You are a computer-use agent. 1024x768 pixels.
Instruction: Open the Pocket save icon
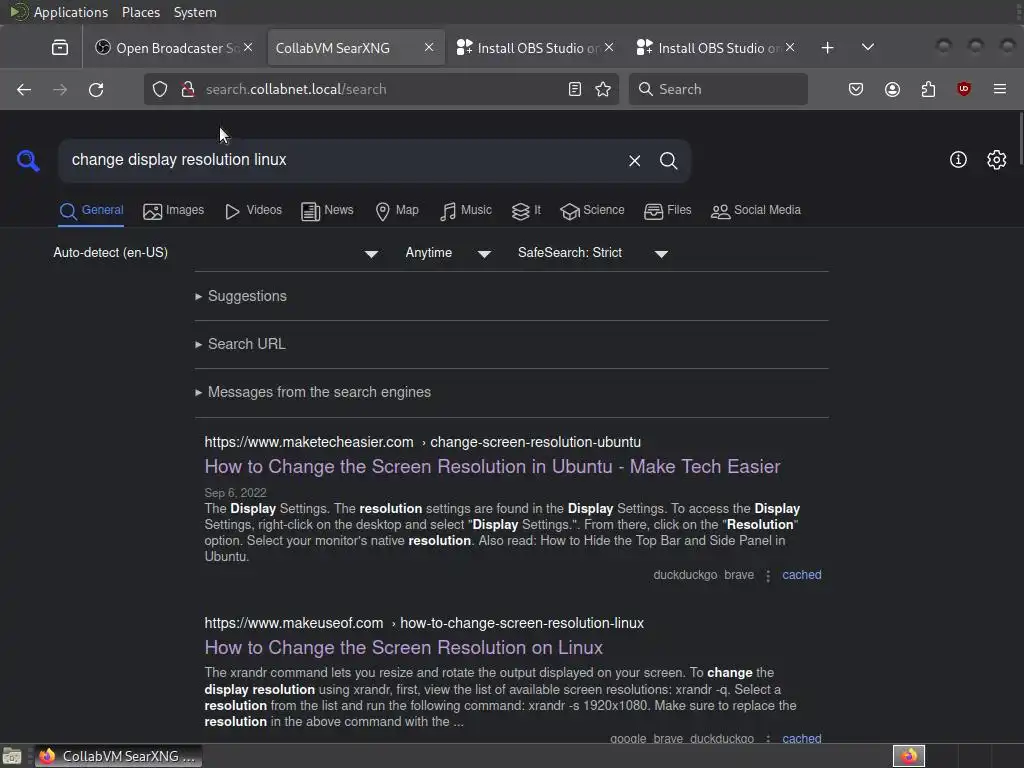tap(856, 89)
